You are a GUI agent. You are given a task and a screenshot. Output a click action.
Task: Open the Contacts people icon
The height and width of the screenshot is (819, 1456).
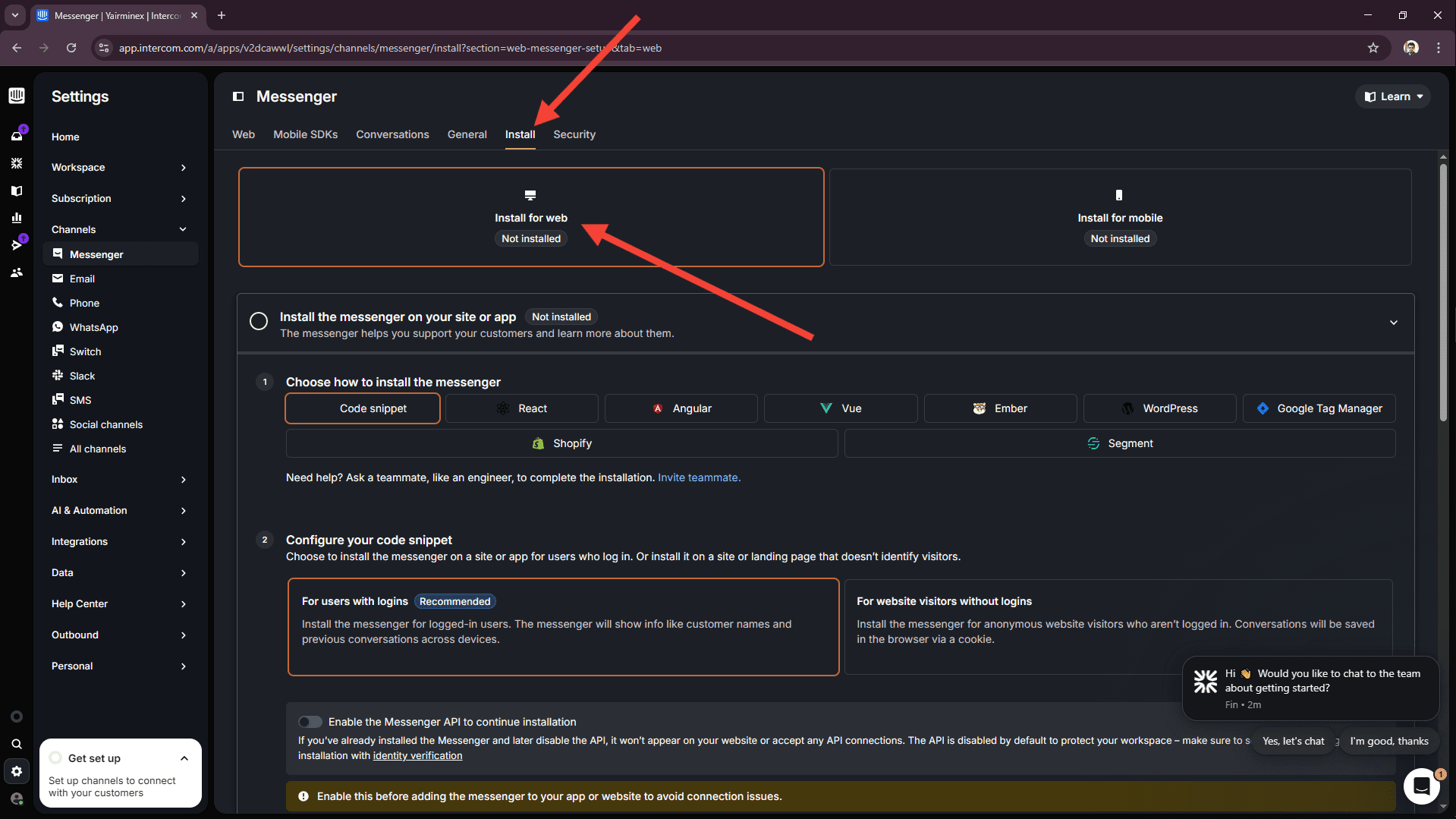(17, 272)
